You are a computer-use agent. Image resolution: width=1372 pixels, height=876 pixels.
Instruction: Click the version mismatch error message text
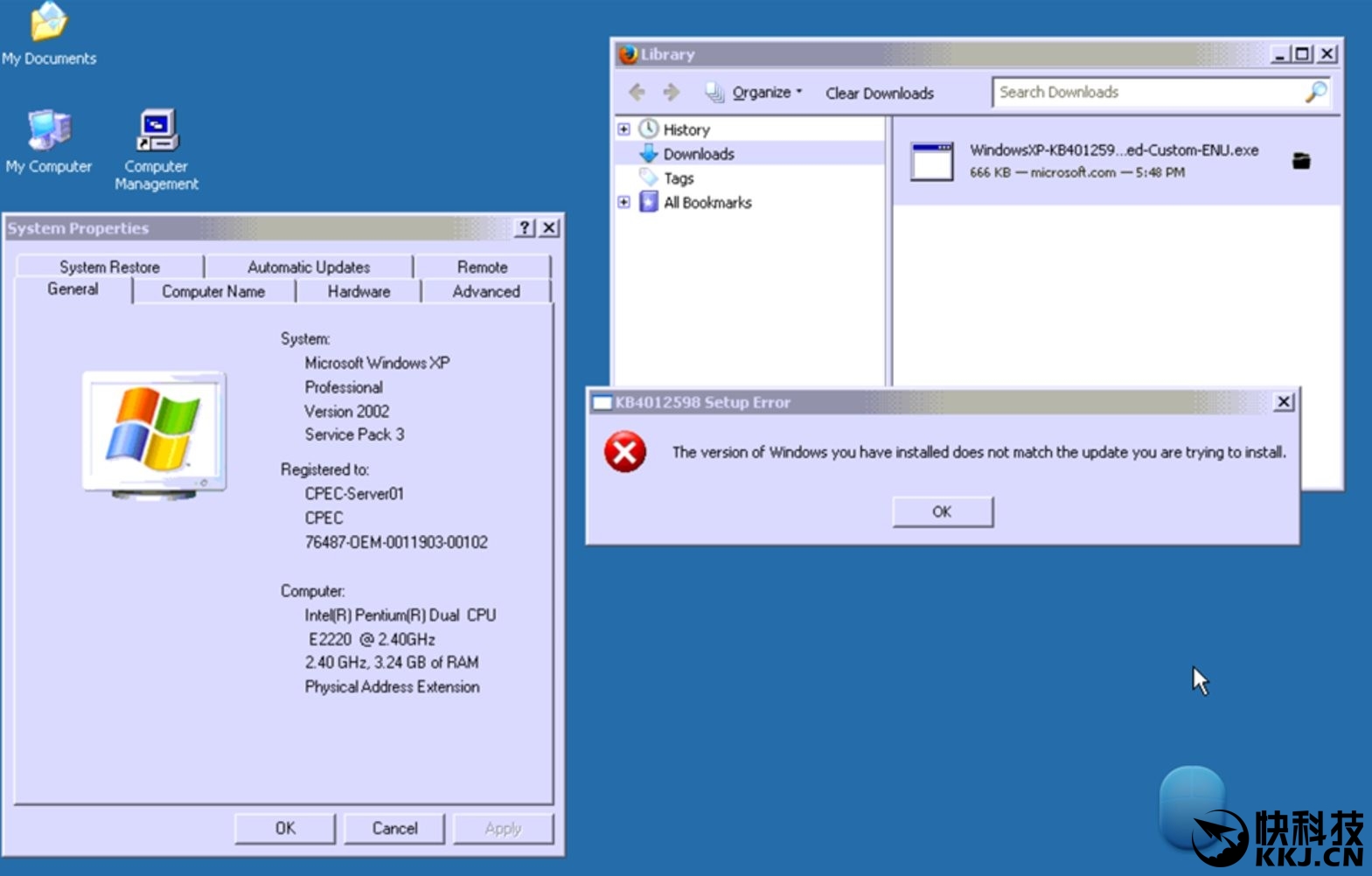(x=979, y=452)
